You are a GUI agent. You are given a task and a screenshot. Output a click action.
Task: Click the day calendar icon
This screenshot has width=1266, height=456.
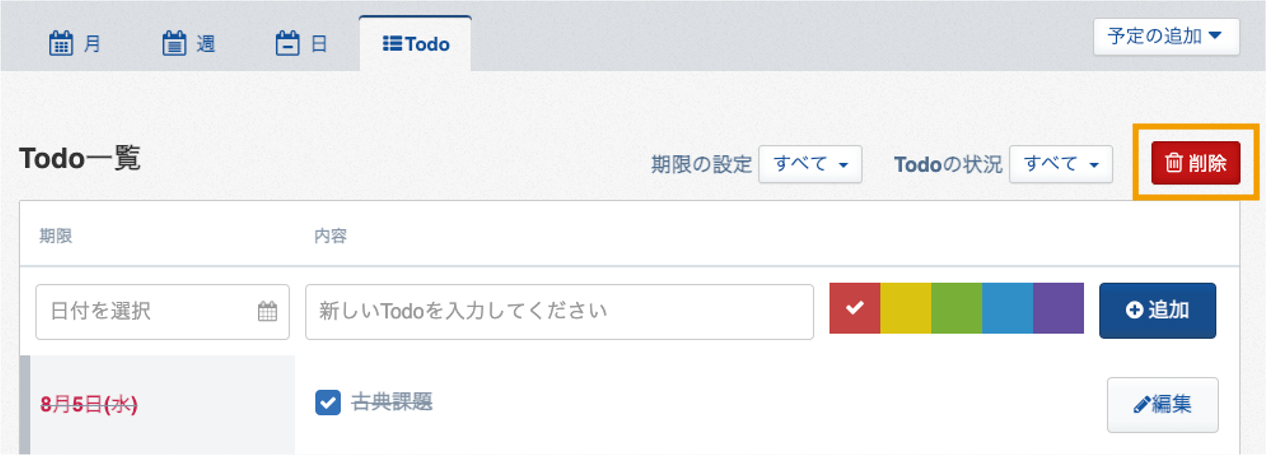(288, 44)
